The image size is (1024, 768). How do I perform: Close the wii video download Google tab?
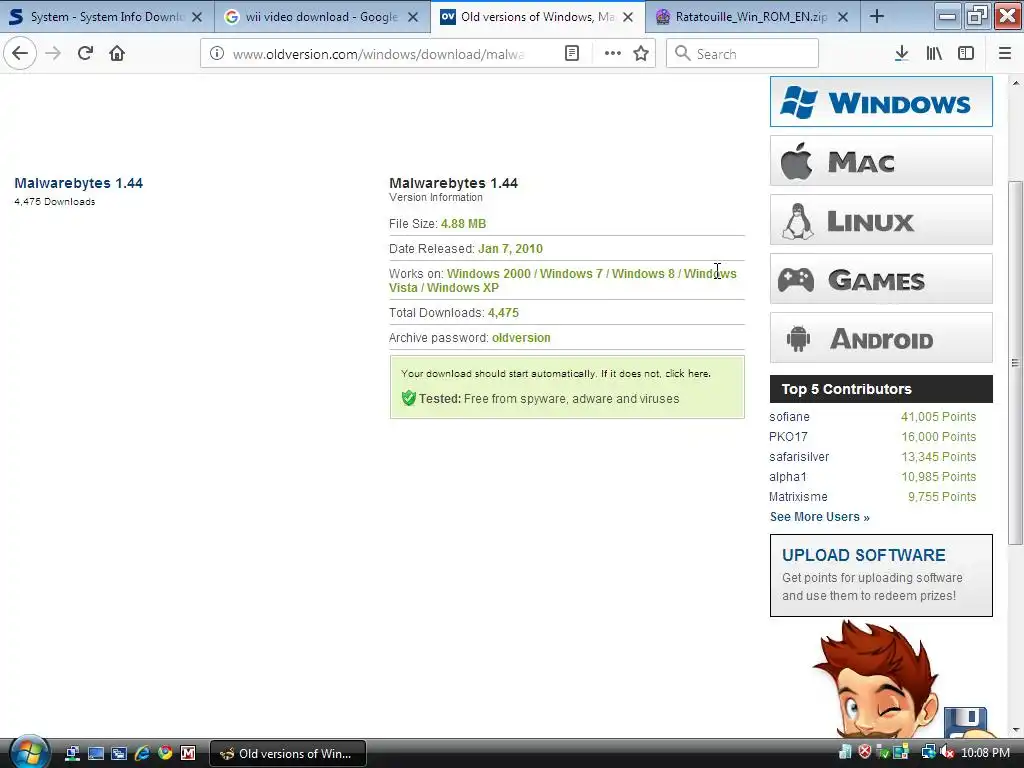[x=413, y=17]
